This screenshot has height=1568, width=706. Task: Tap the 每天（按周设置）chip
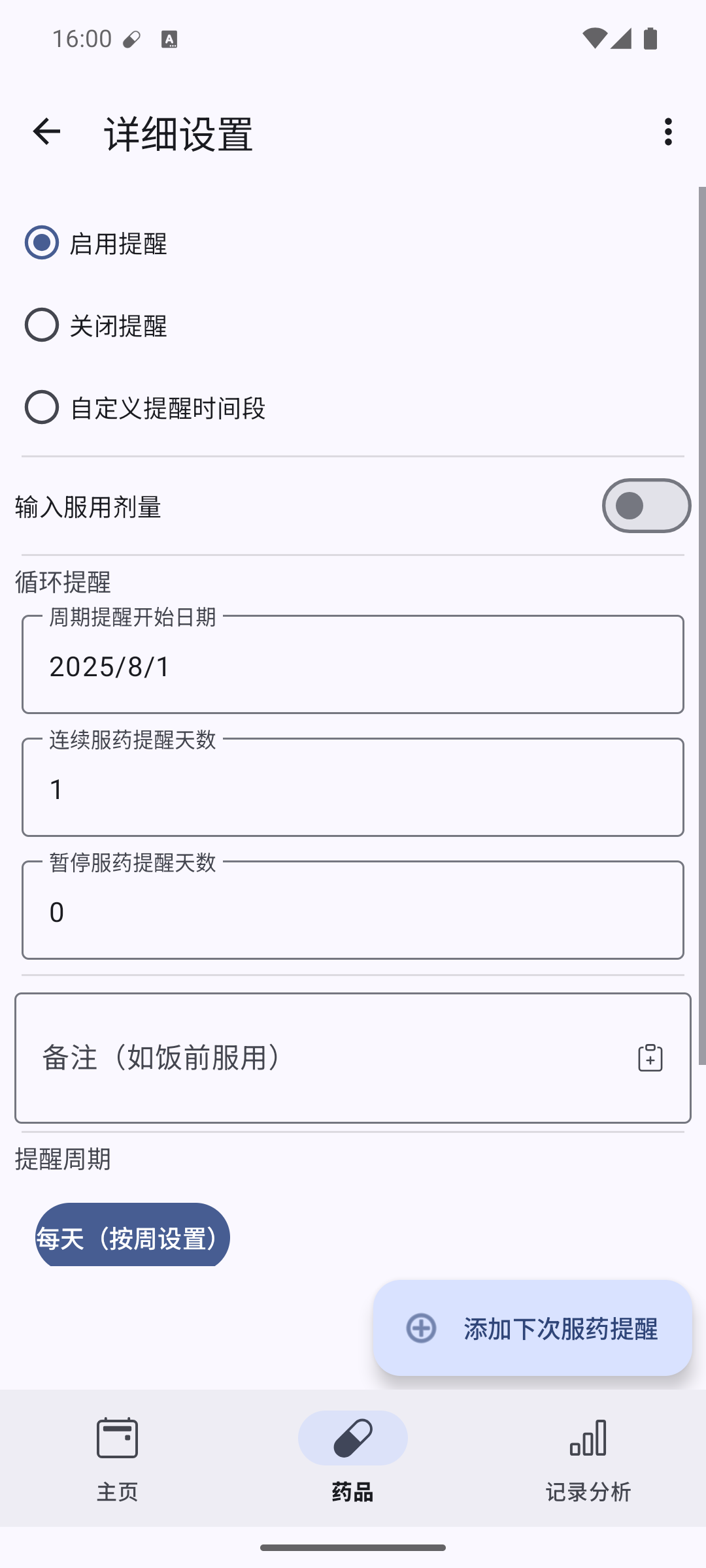coord(133,1237)
